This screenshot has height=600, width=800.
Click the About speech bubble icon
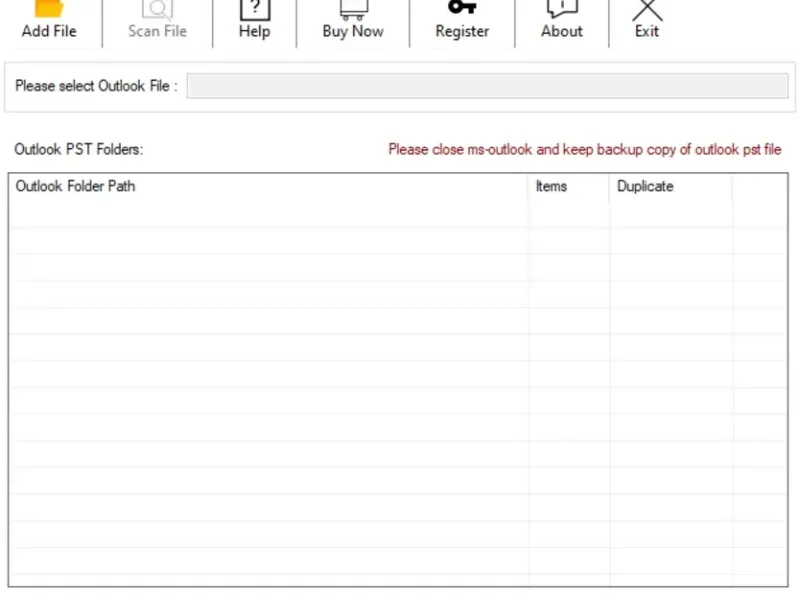[561, 9]
